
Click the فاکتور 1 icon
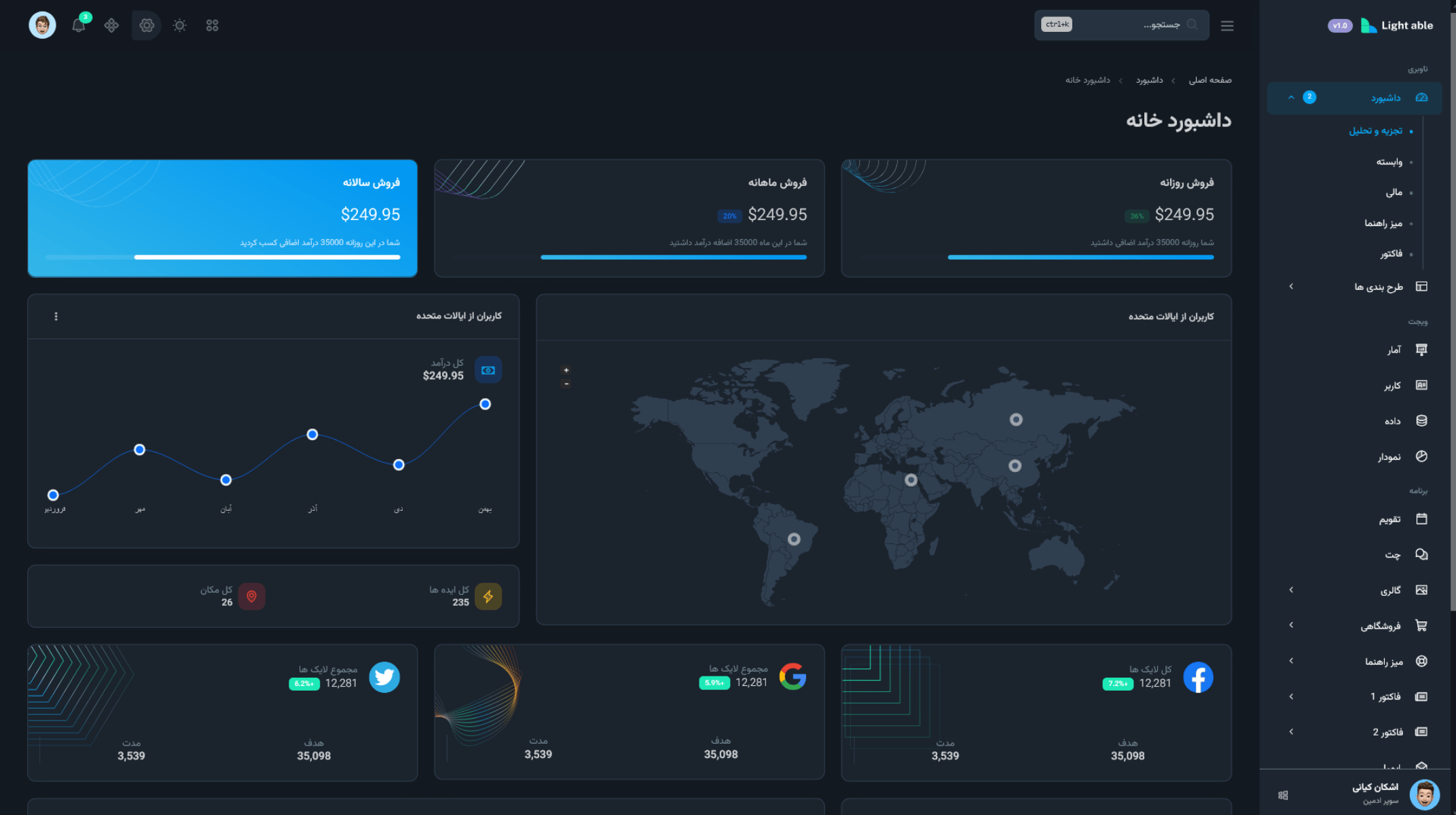pos(1421,696)
